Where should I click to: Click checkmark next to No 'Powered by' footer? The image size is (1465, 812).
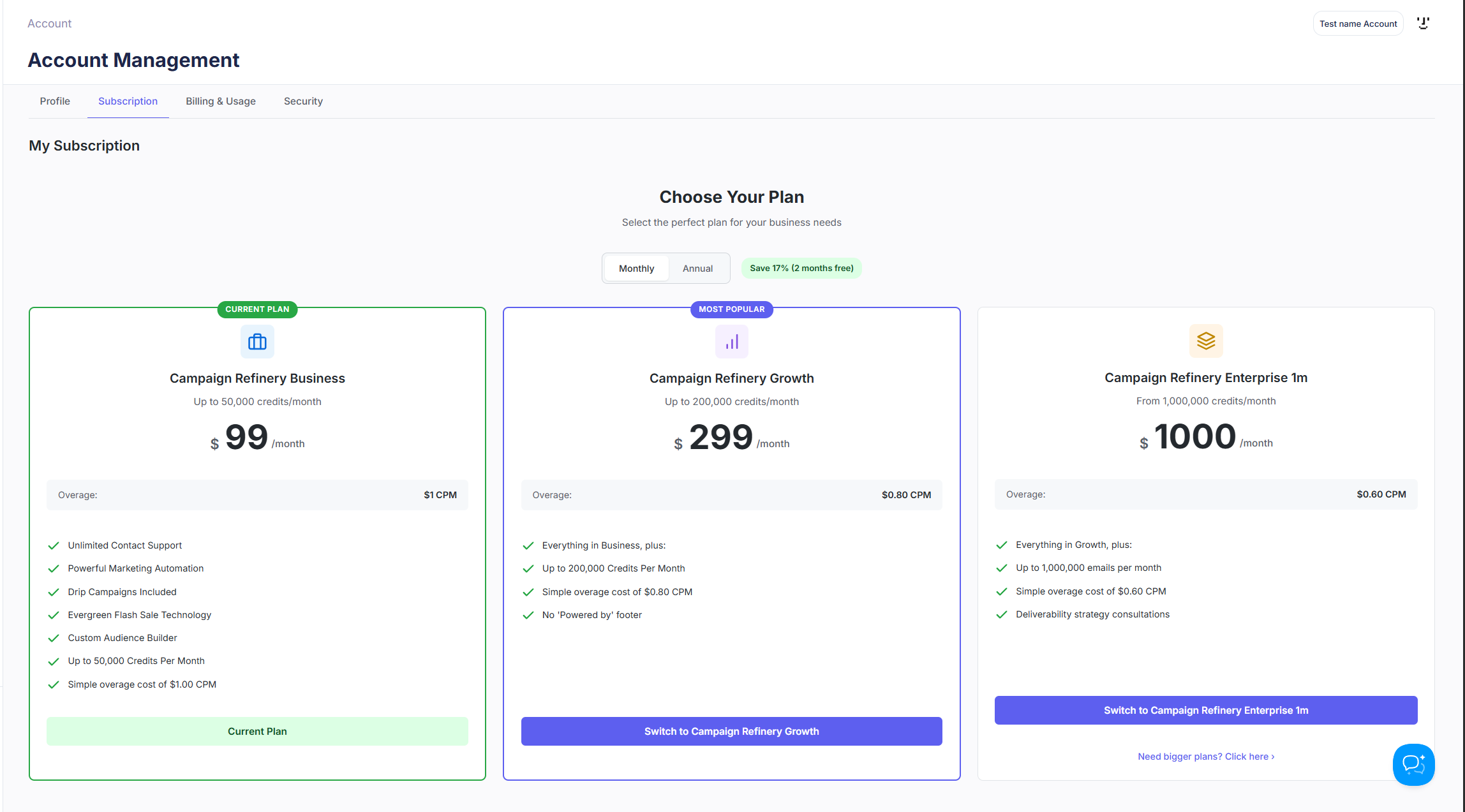[528, 615]
